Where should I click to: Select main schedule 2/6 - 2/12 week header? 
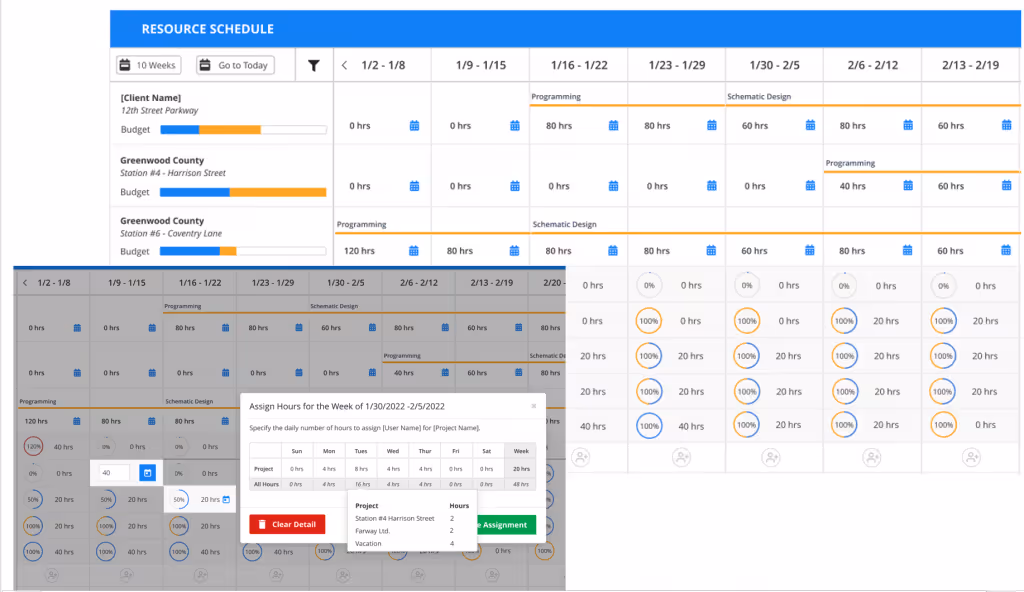(872, 65)
